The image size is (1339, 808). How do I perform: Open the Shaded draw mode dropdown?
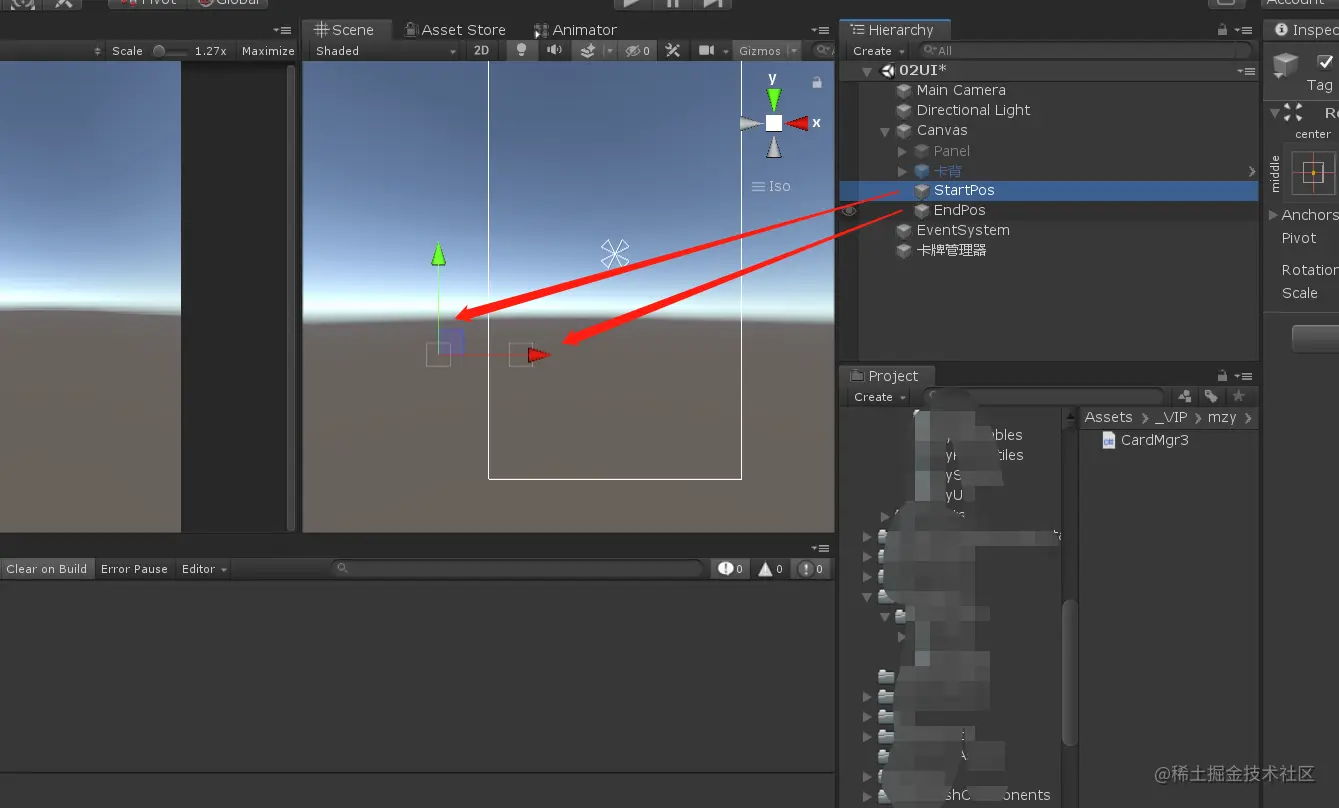pyautogui.click(x=386, y=51)
